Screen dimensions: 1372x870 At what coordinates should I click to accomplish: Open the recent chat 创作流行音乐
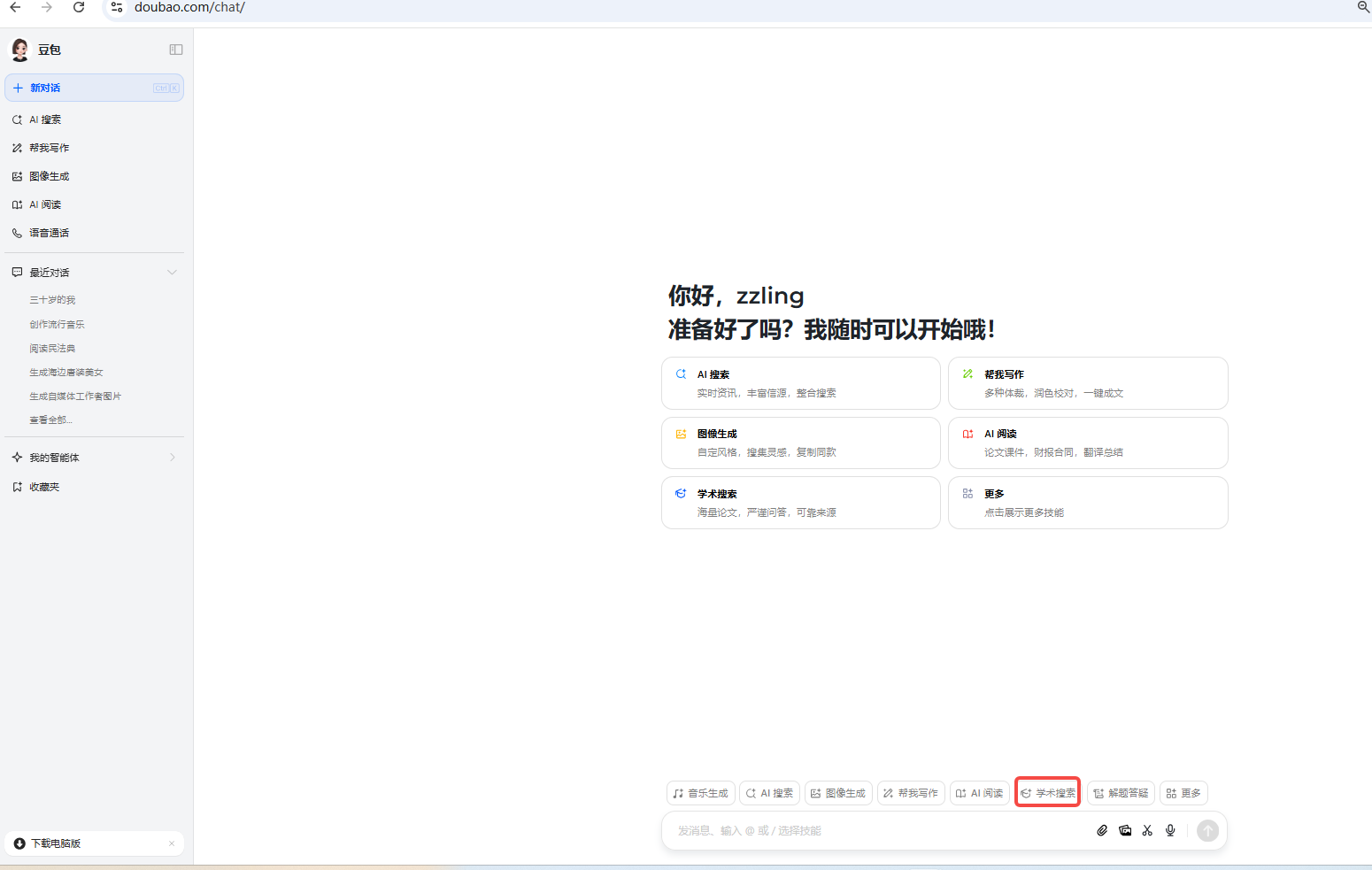(57, 324)
